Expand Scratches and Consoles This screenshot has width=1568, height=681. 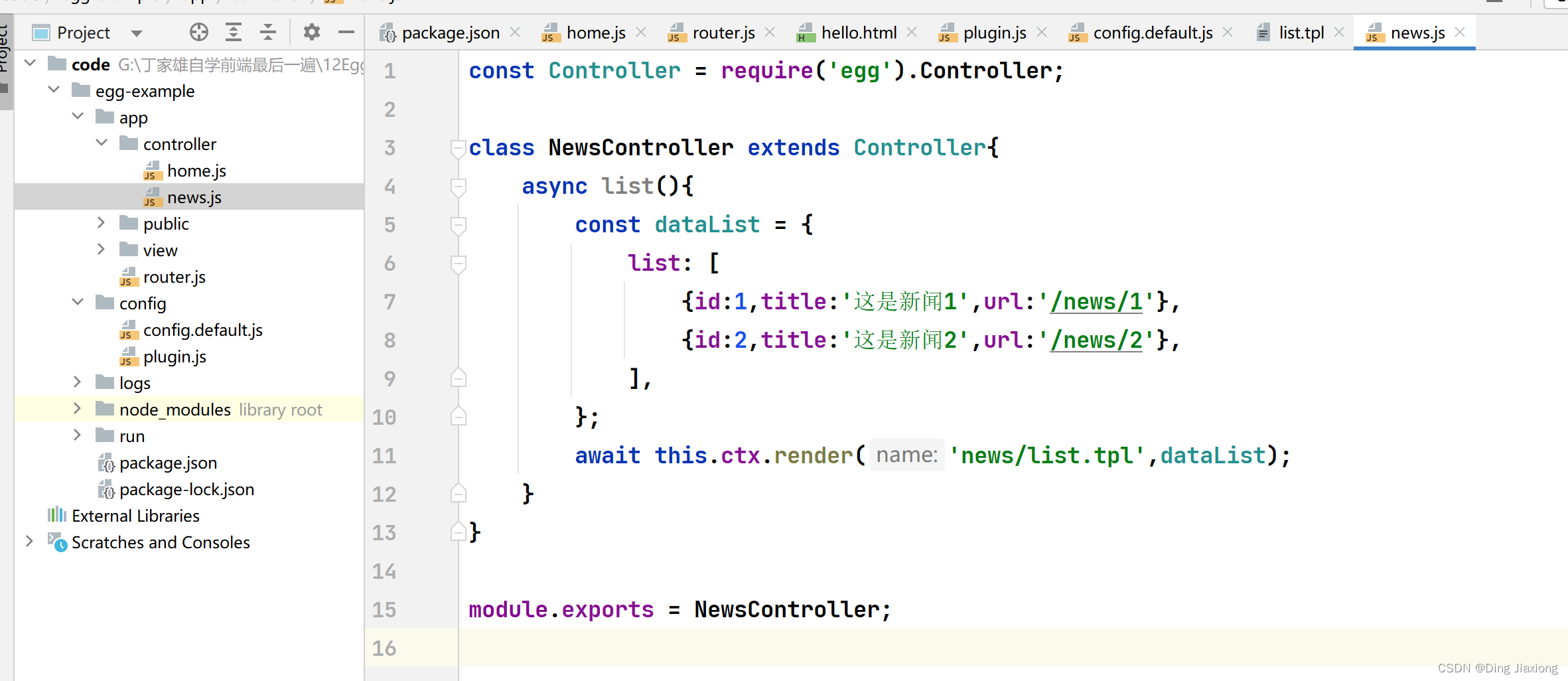point(30,541)
